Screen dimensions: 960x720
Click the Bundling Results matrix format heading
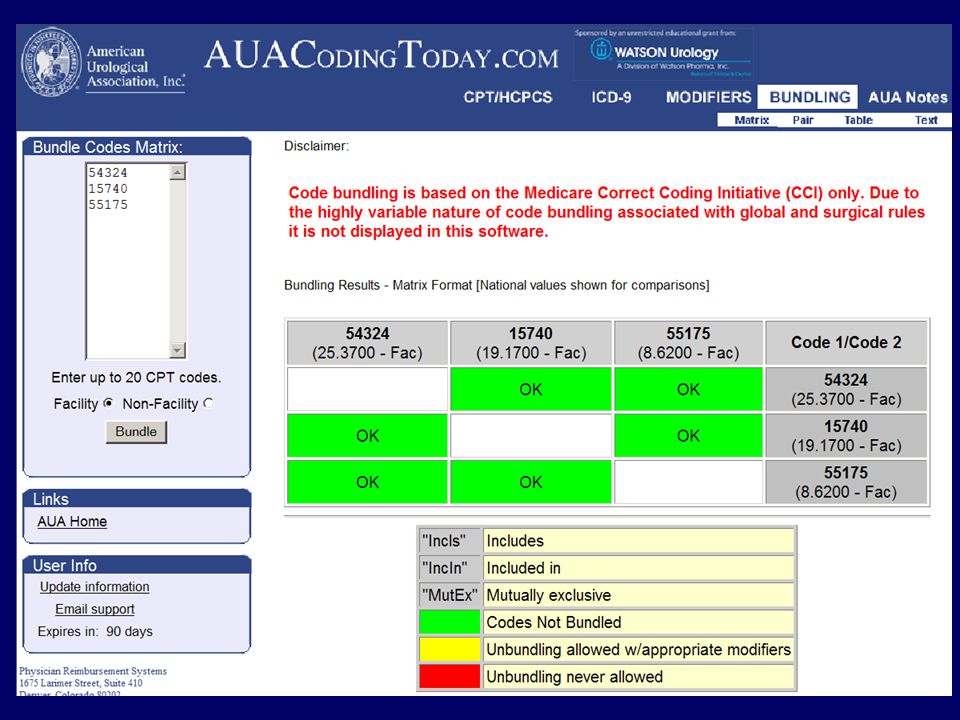click(497, 285)
